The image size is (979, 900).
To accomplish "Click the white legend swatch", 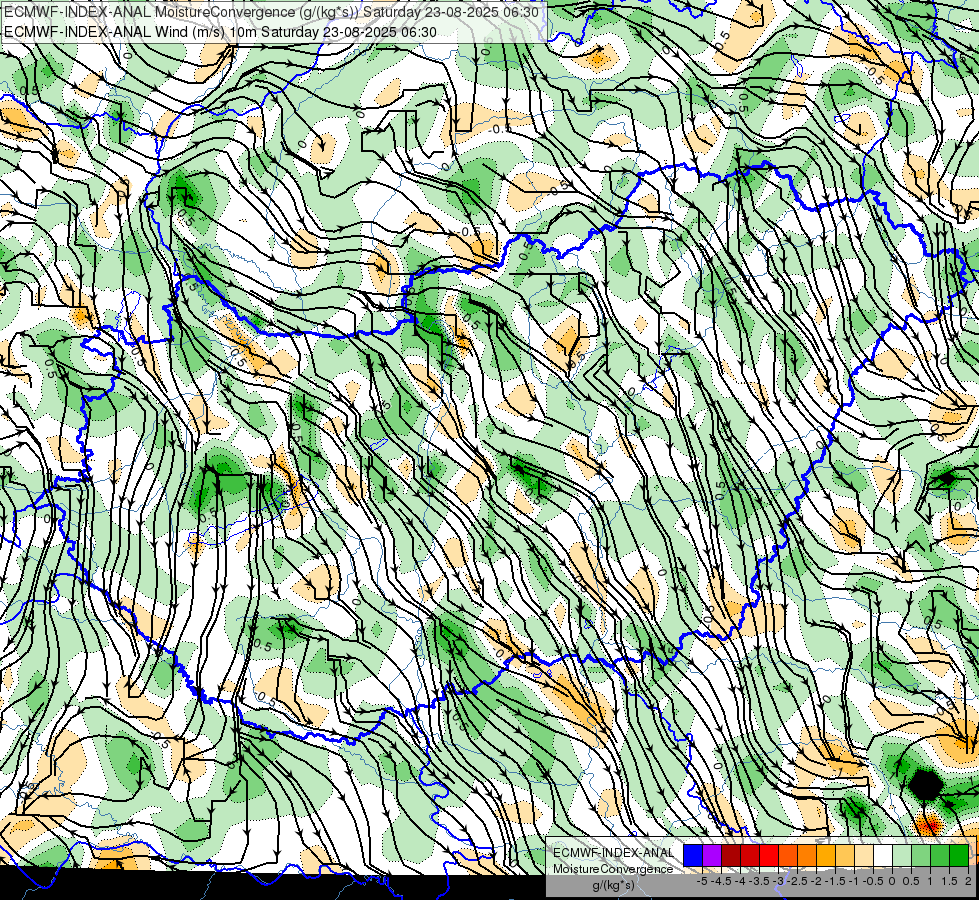I will click(x=883, y=856).
